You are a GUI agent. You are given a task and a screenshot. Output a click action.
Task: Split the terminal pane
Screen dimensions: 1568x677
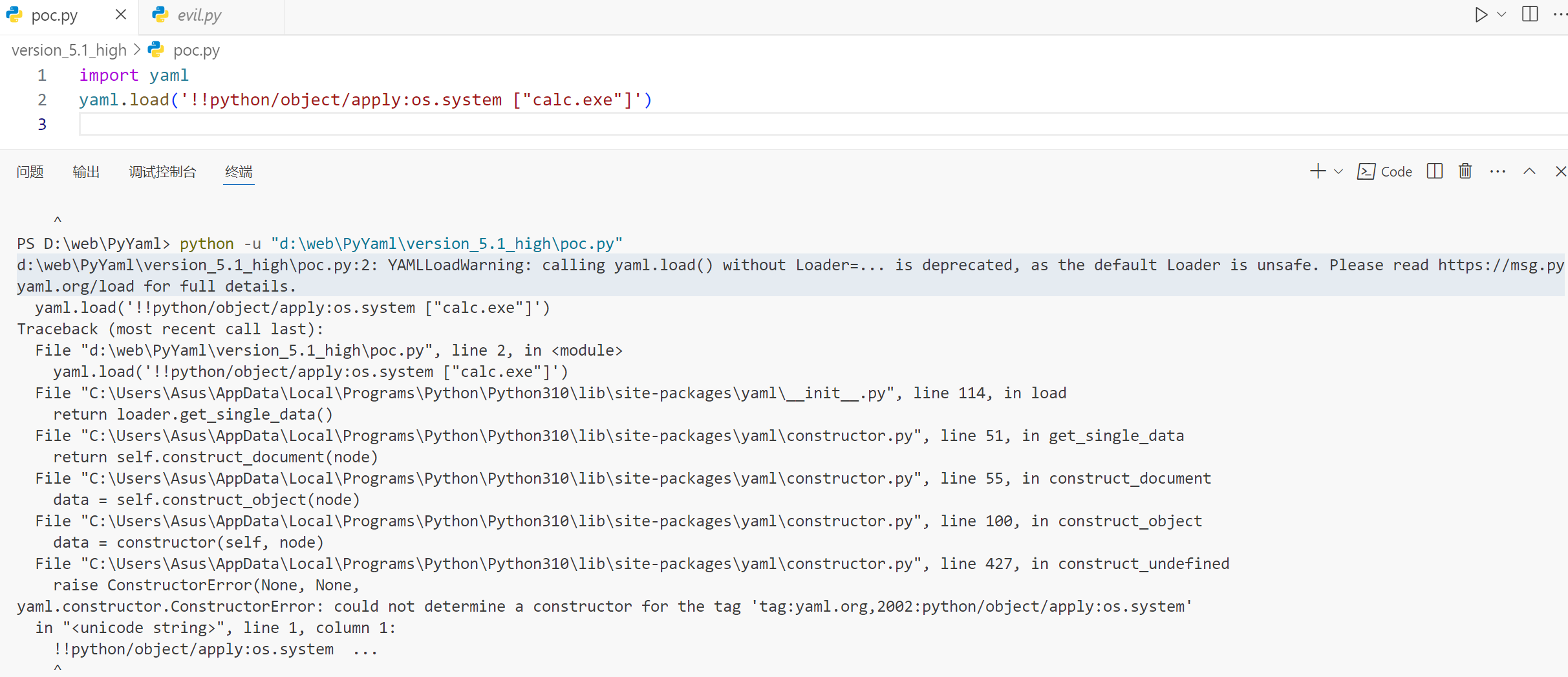[1434, 171]
